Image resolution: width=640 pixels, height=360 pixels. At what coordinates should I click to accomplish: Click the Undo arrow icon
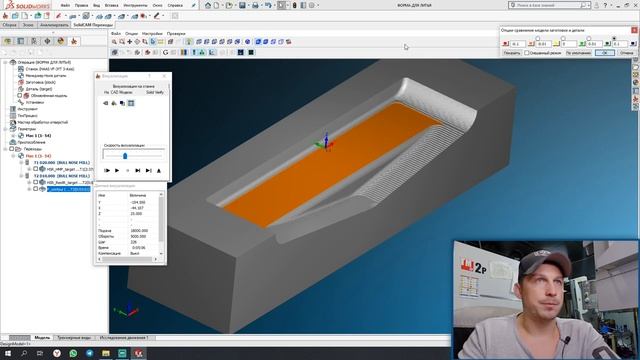pos(268,5)
